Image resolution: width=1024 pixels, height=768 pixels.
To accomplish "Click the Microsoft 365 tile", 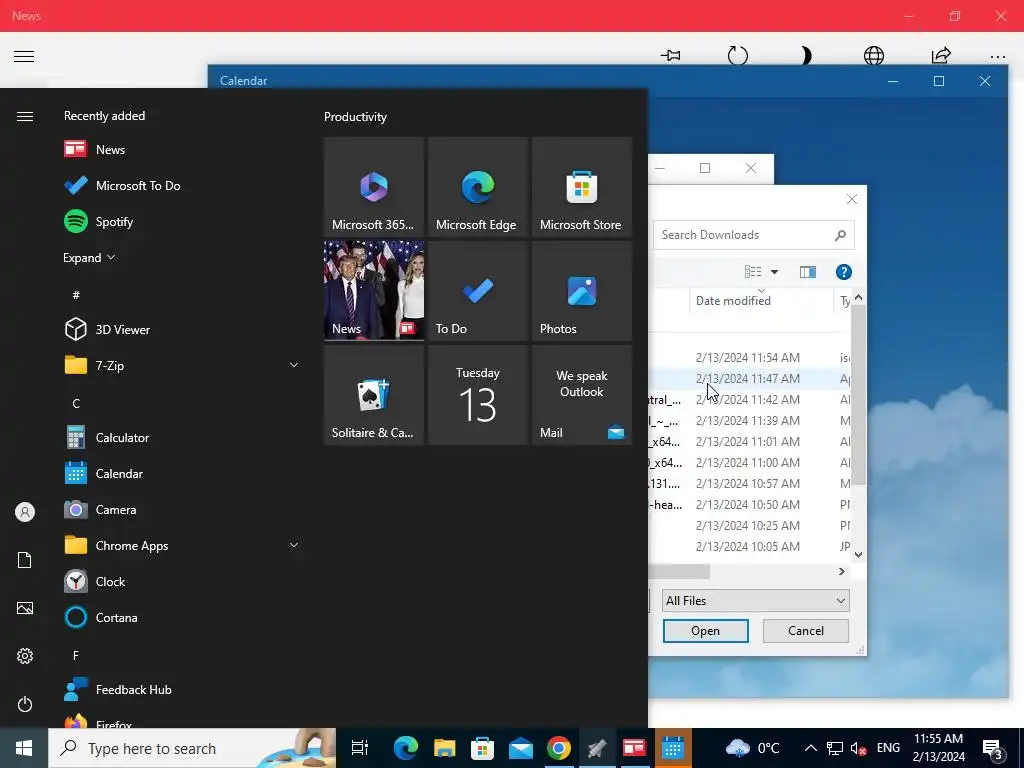I will (374, 187).
